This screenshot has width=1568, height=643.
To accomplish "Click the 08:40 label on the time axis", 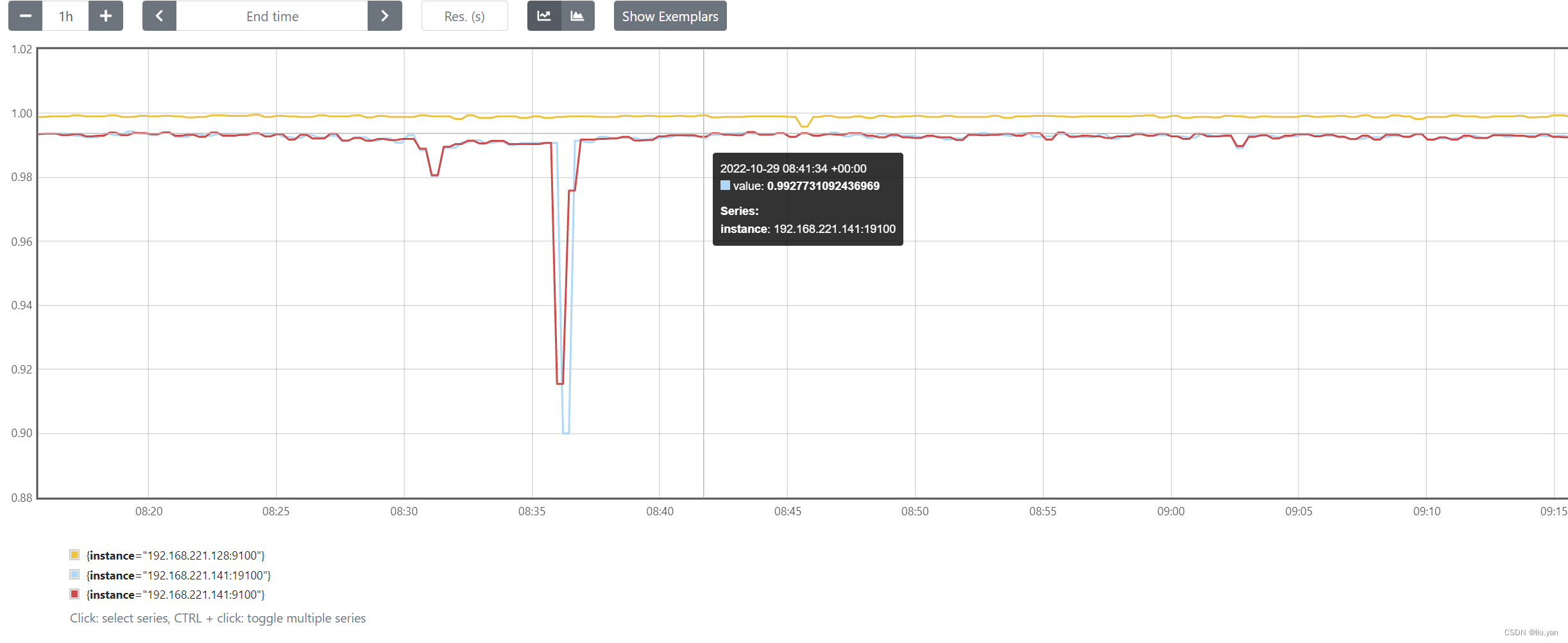I will click(x=660, y=511).
